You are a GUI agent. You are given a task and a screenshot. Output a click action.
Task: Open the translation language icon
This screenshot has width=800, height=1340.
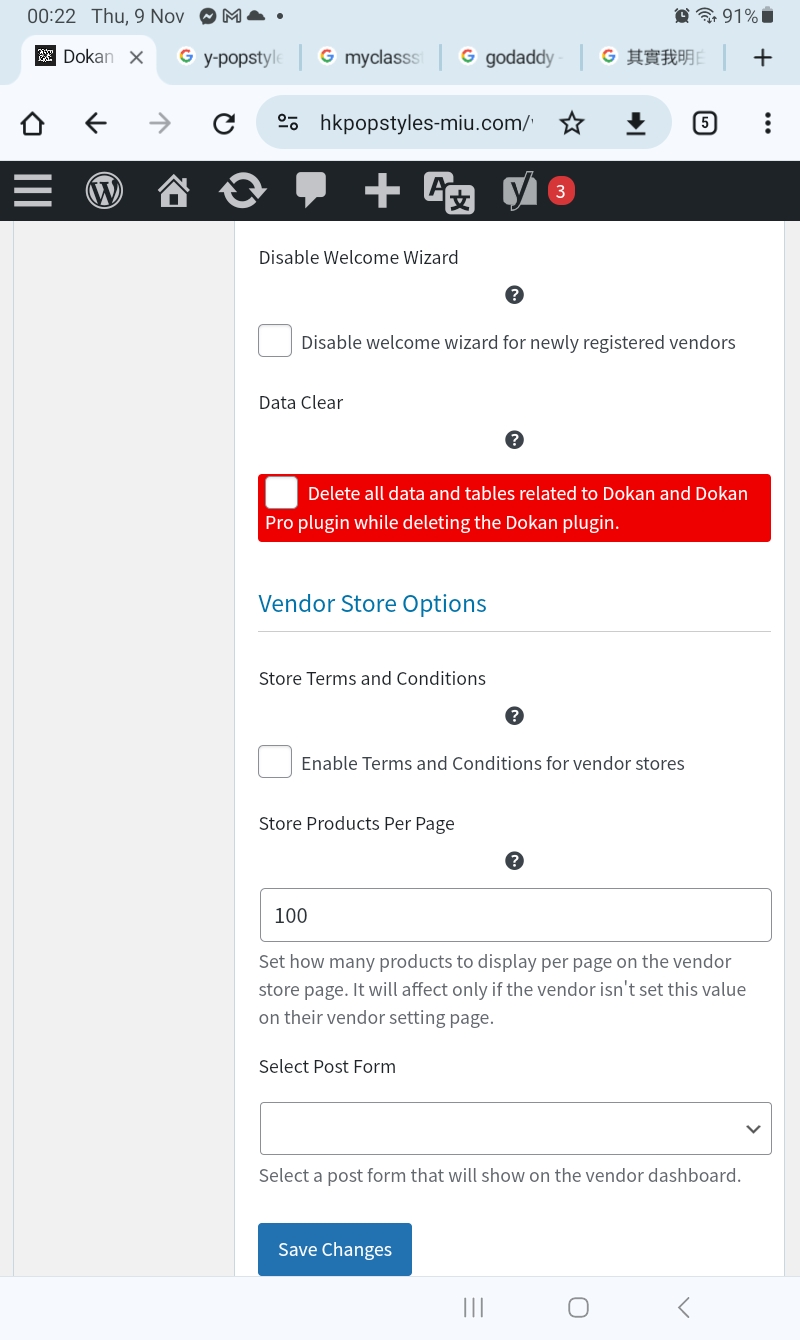click(449, 192)
